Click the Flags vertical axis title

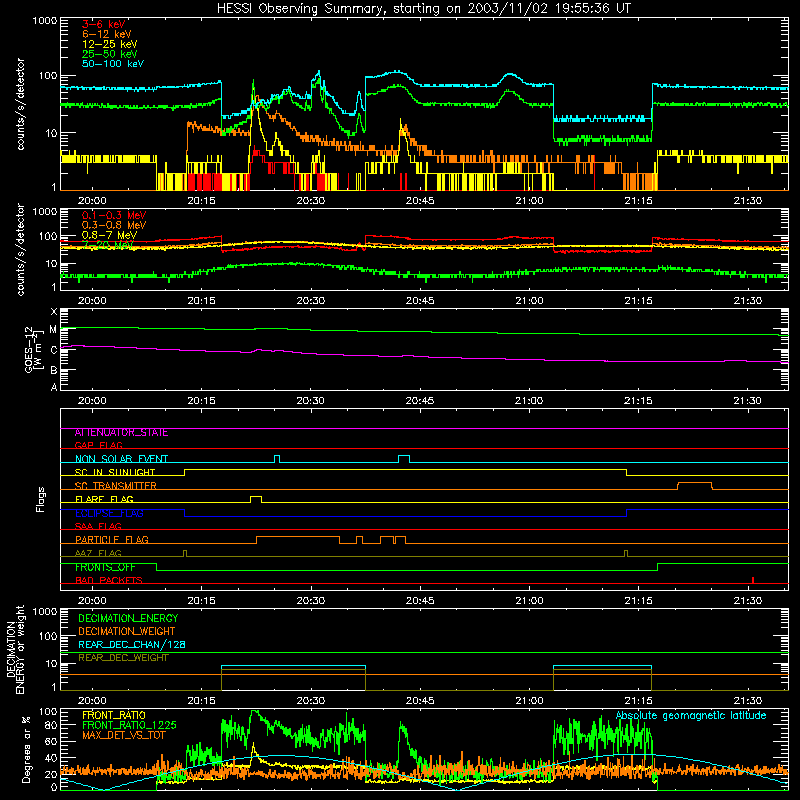(41, 499)
